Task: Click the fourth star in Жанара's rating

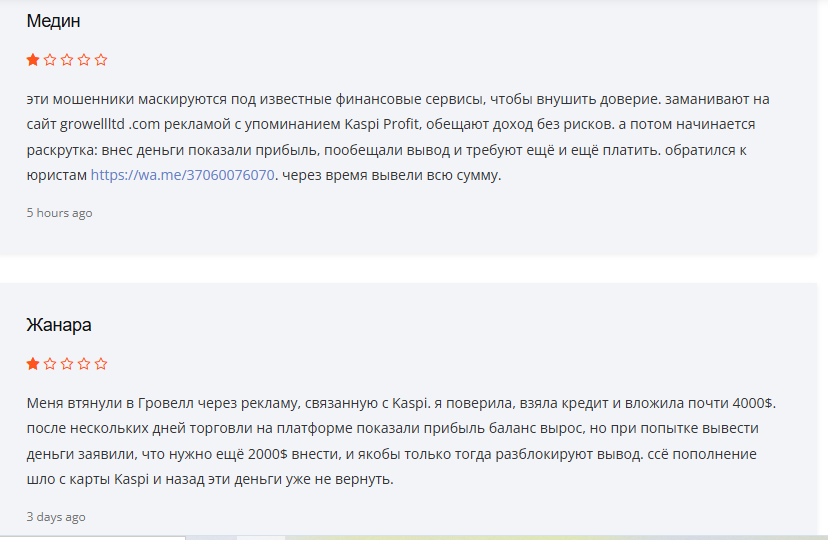Action: point(84,364)
